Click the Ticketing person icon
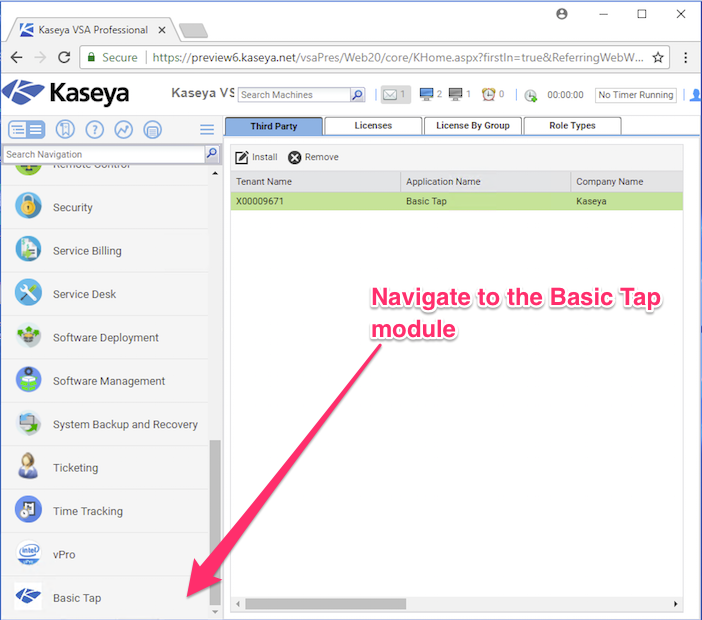This screenshot has height=620, width=702. pos(28,466)
